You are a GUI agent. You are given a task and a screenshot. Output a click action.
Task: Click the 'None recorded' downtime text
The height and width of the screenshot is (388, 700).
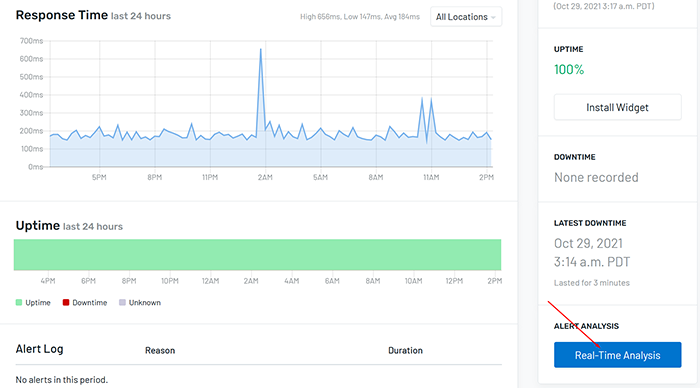coord(596,177)
